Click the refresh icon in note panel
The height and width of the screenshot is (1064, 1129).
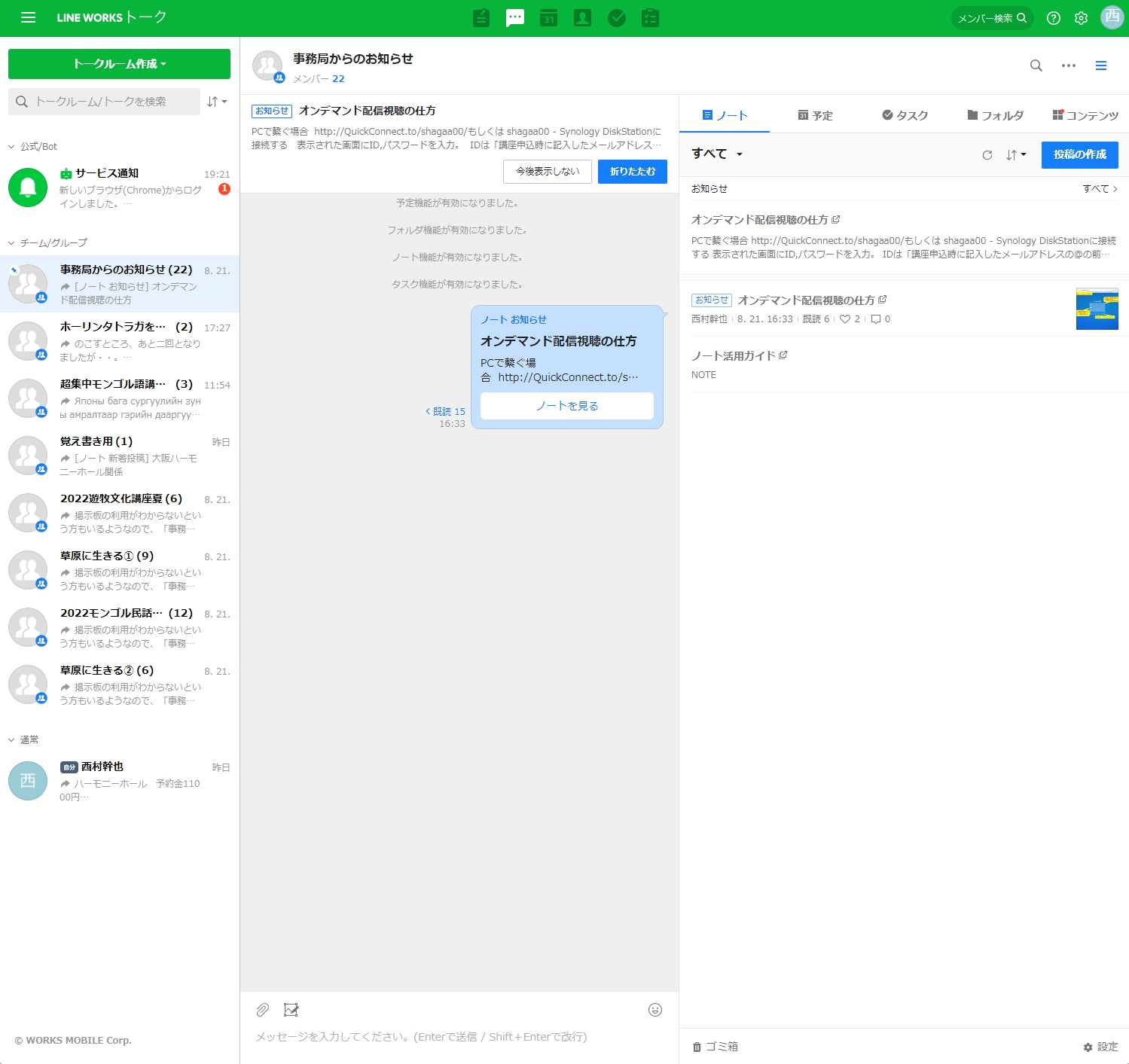[x=987, y=155]
